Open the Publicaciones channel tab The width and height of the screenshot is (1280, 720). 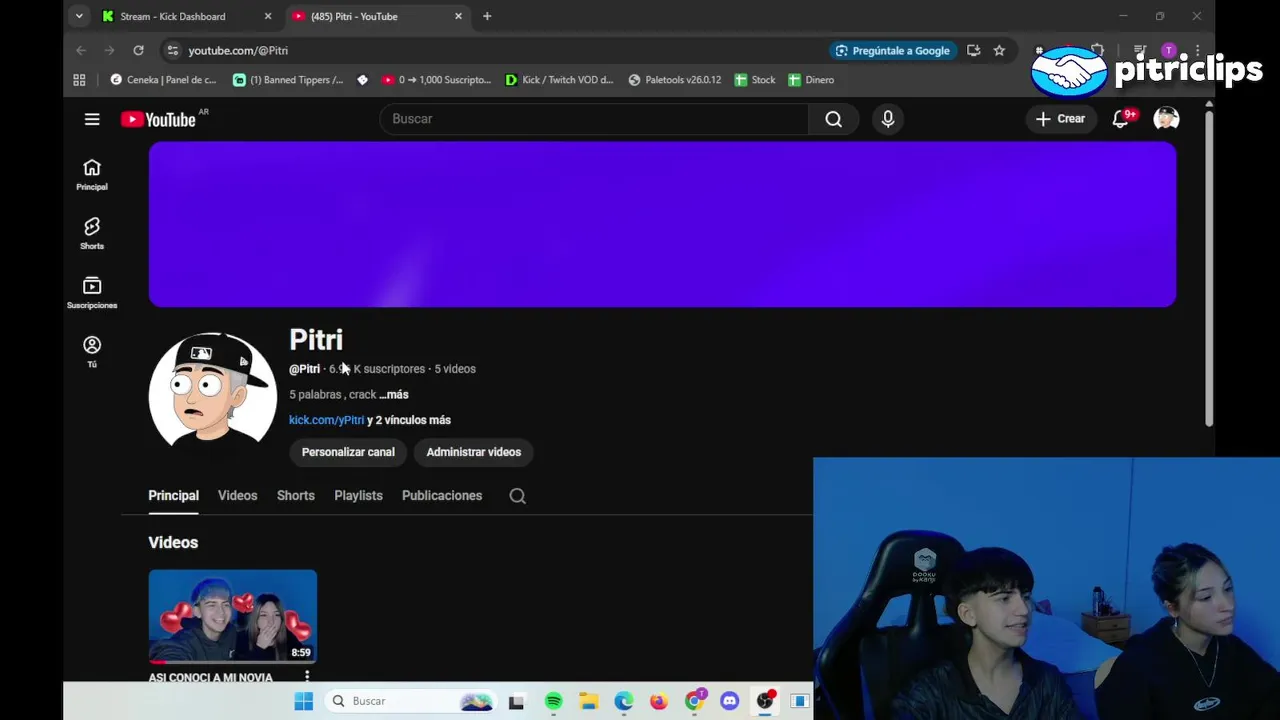[x=442, y=496]
